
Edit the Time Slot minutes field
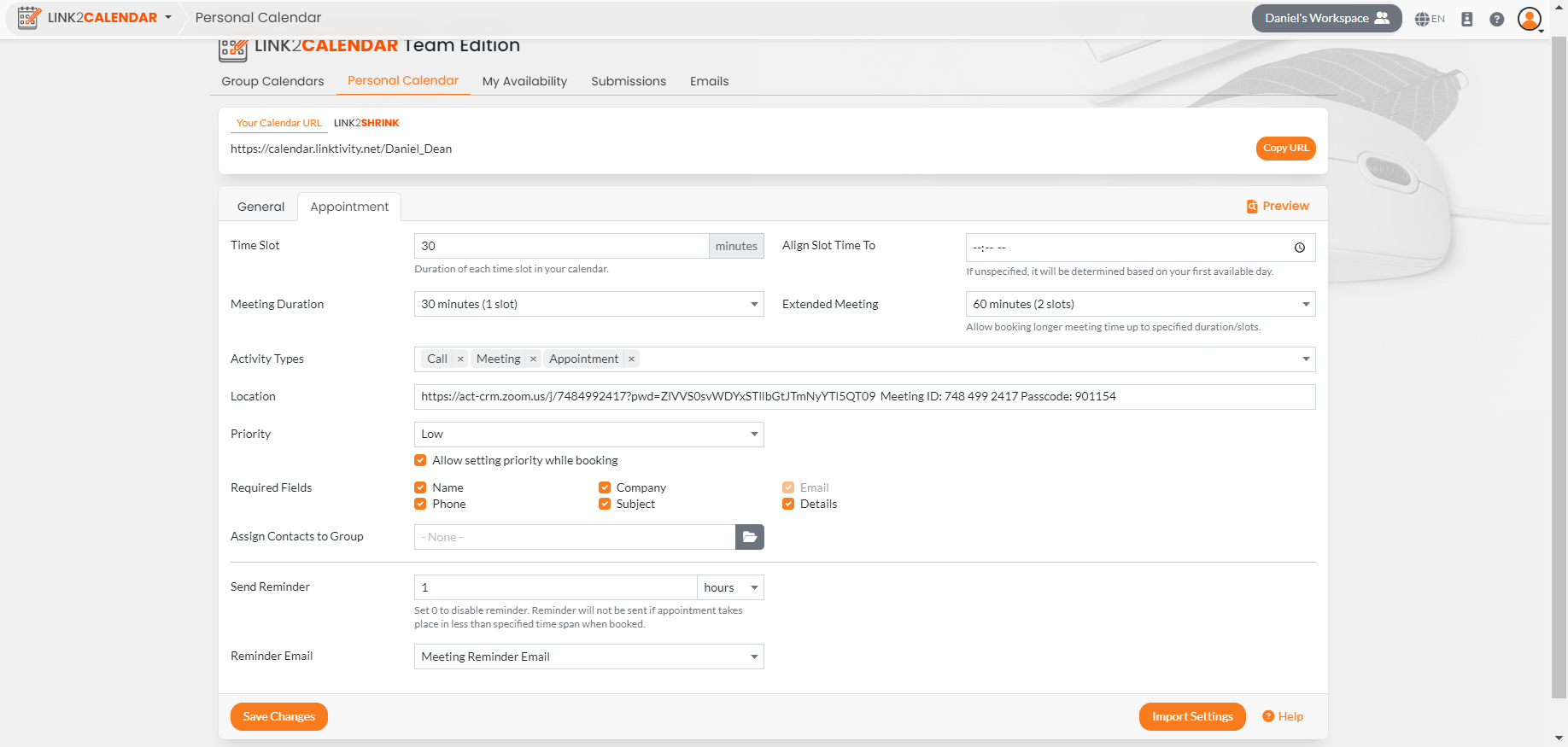tap(561, 246)
